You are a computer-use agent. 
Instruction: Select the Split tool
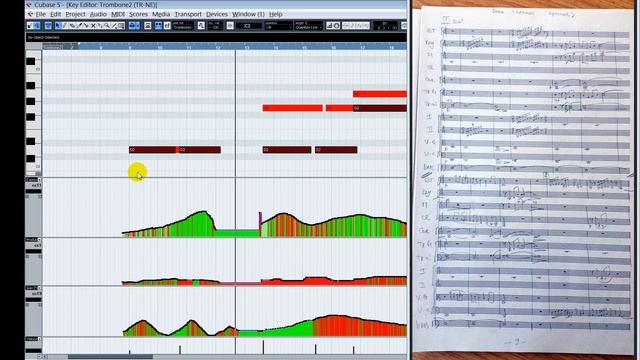pyautogui.click(x=86, y=26)
